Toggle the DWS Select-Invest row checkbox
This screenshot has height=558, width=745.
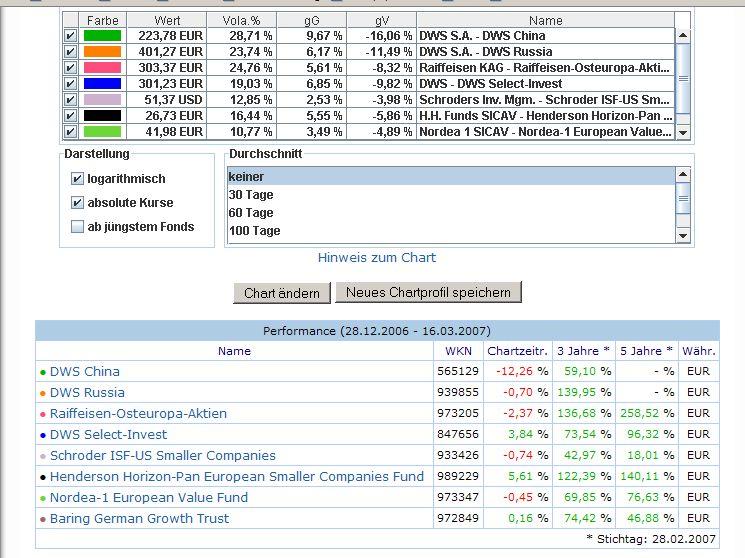(70, 84)
